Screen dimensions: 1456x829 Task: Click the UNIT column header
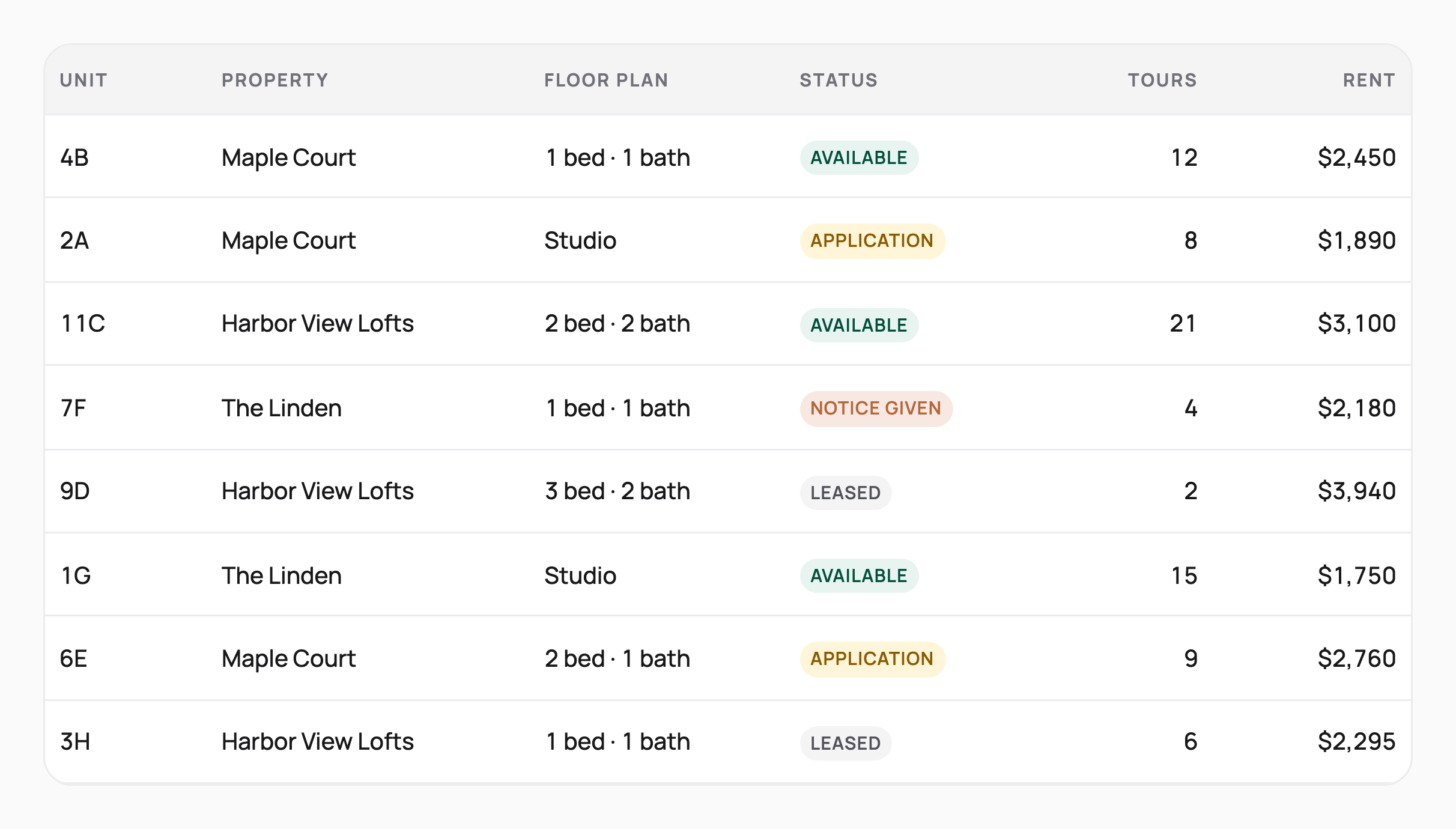pyautogui.click(x=83, y=80)
